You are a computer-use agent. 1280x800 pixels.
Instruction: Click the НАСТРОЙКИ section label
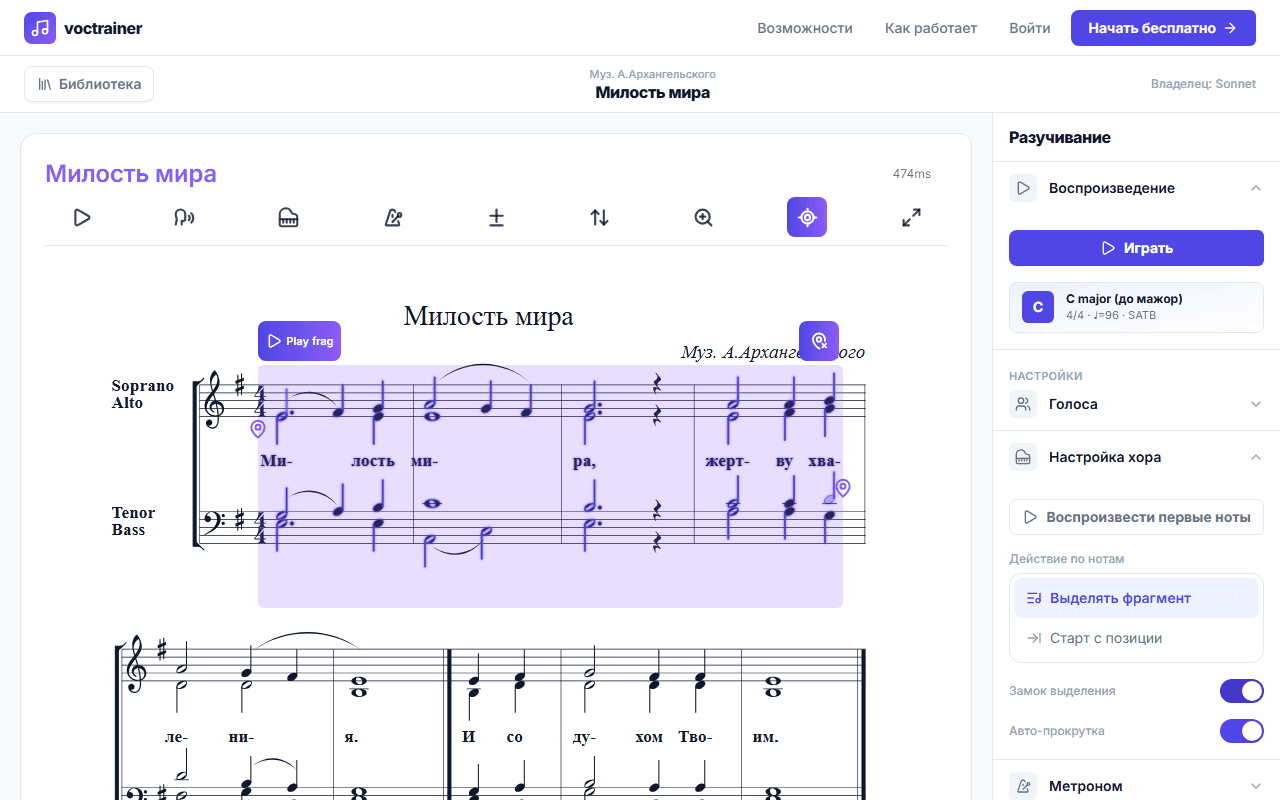click(1046, 376)
